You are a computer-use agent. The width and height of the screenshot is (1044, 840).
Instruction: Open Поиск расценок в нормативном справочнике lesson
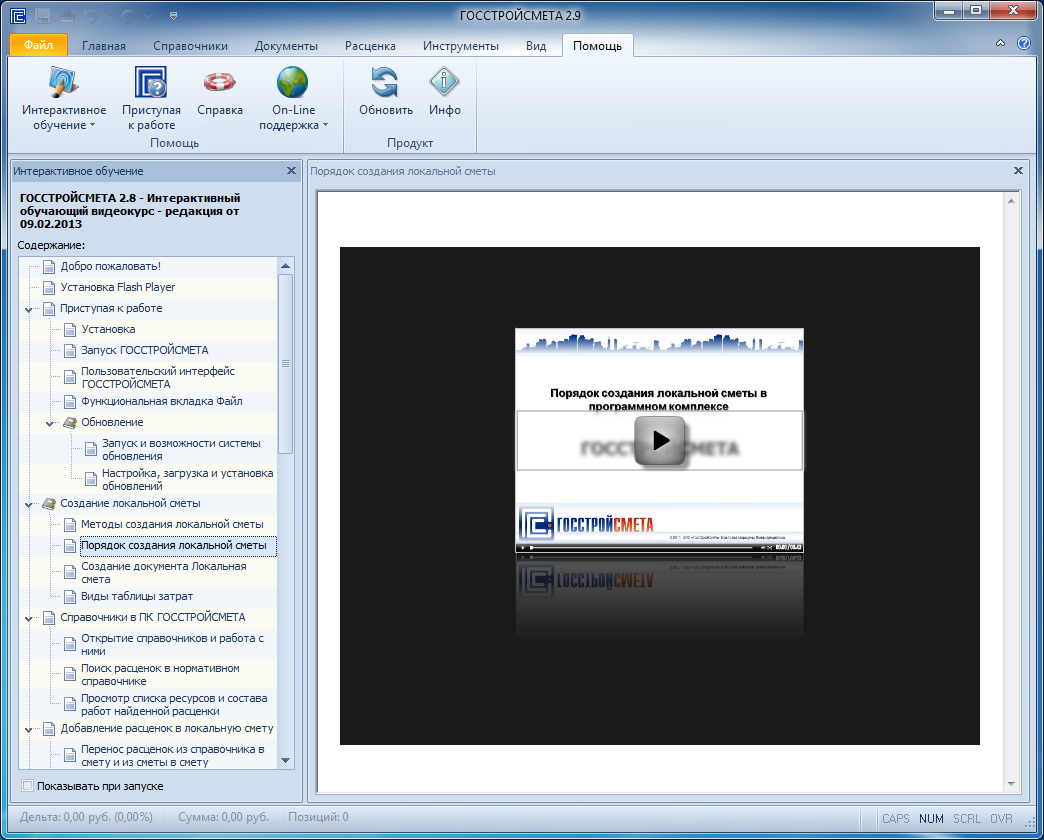pyautogui.click(x=160, y=675)
